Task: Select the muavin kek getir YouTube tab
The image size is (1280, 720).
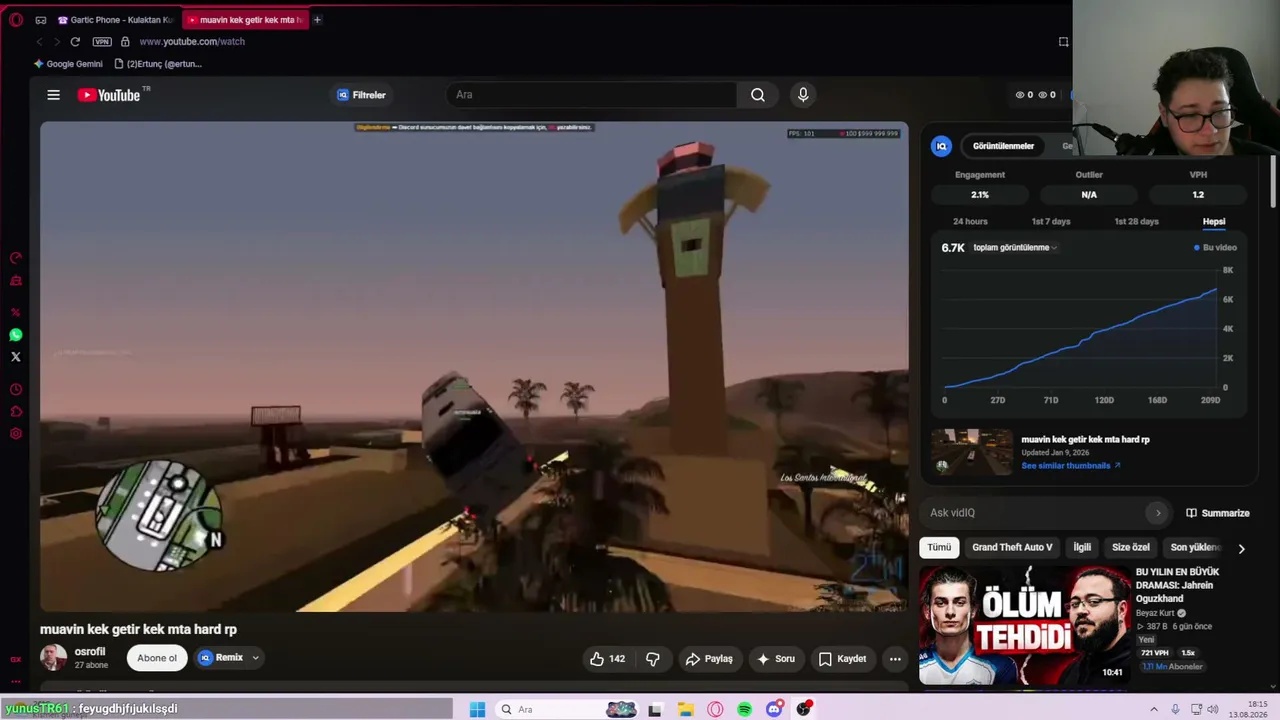Action: (x=246, y=20)
